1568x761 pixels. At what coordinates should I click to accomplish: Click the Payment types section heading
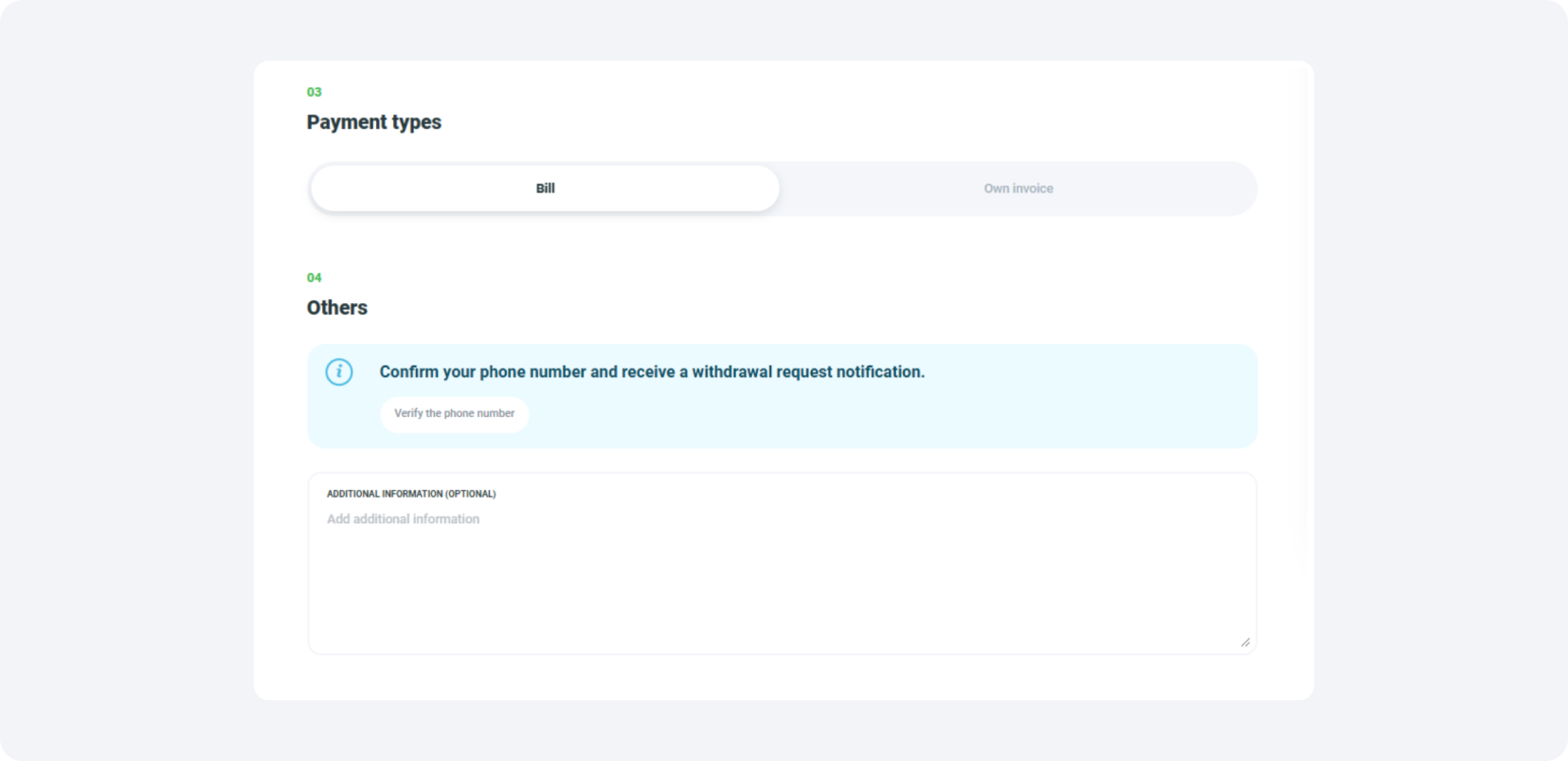click(x=373, y=122)
